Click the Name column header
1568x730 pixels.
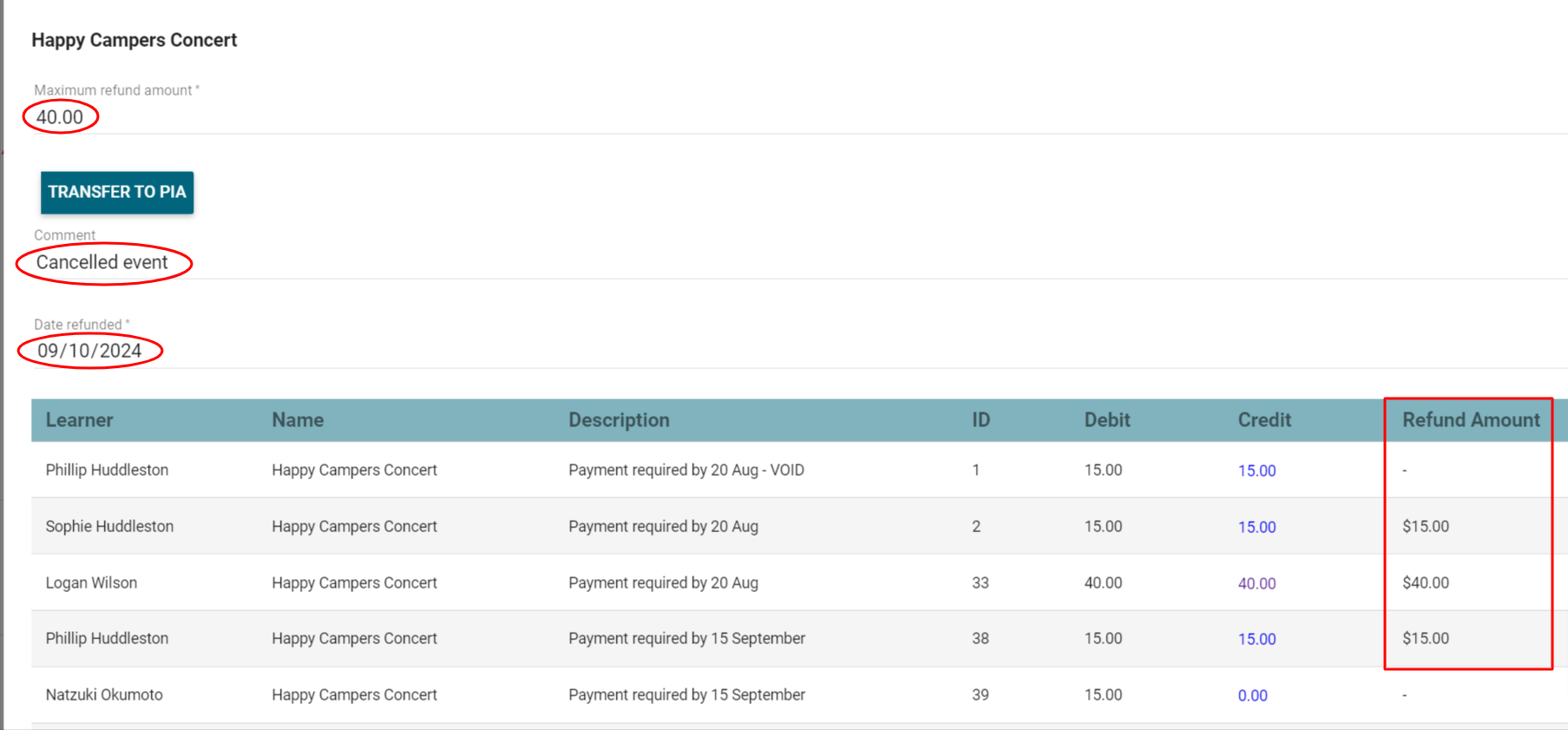pyautogui.click(x=298, y=420)
